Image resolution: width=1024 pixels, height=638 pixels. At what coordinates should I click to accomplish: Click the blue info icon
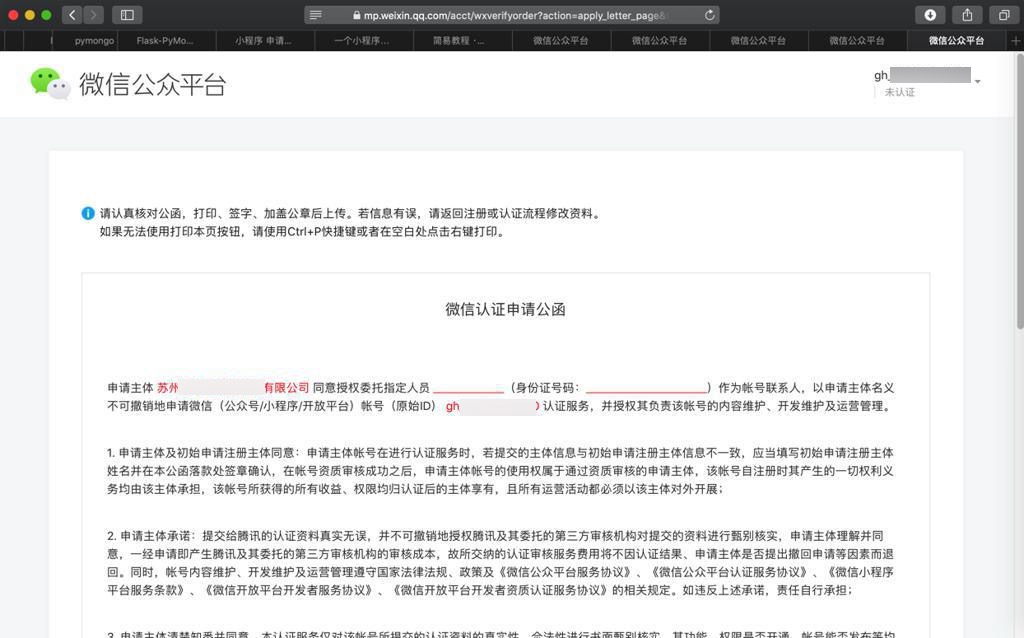(88, 213)
